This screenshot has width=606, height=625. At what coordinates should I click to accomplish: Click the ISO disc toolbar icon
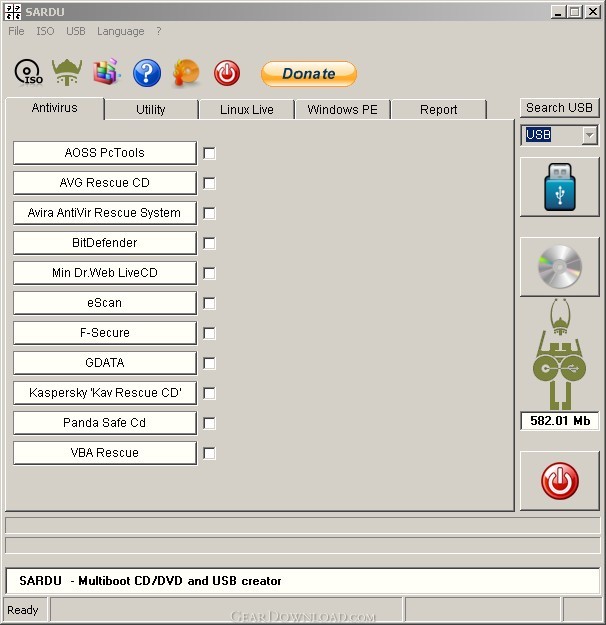point(28,72)
